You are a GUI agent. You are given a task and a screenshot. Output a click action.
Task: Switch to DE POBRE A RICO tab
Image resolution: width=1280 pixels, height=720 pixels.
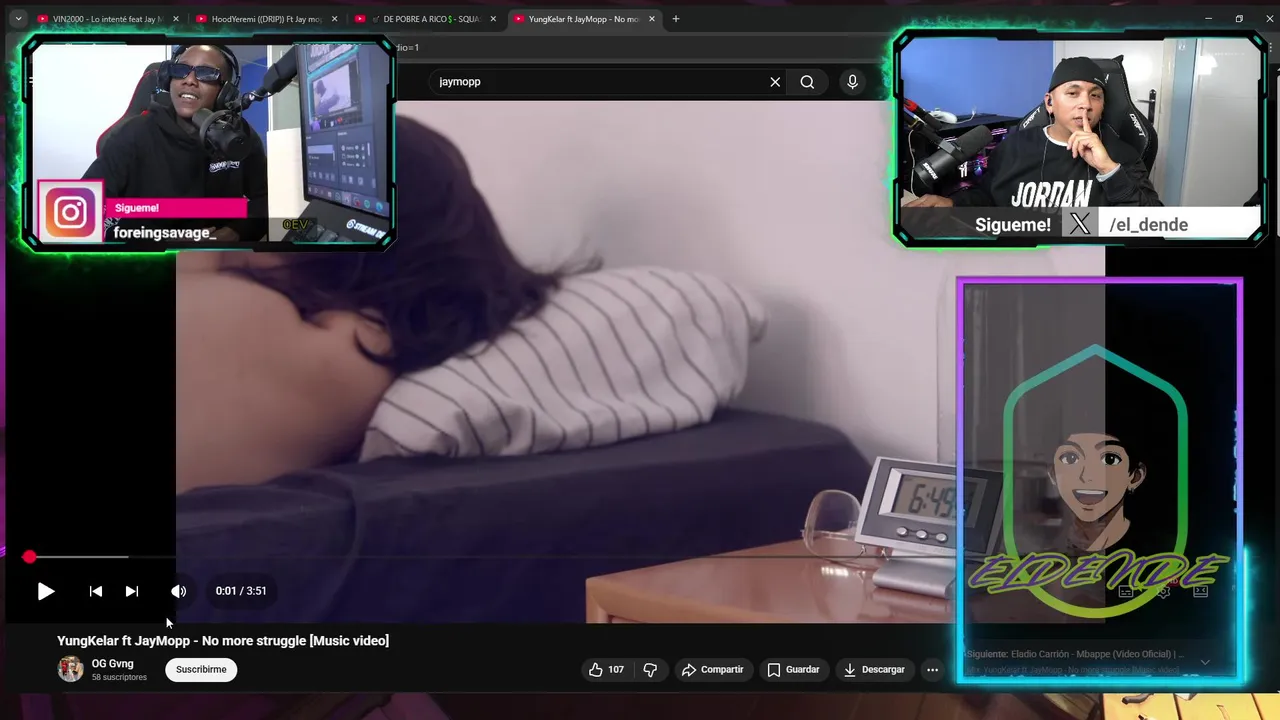425,19
